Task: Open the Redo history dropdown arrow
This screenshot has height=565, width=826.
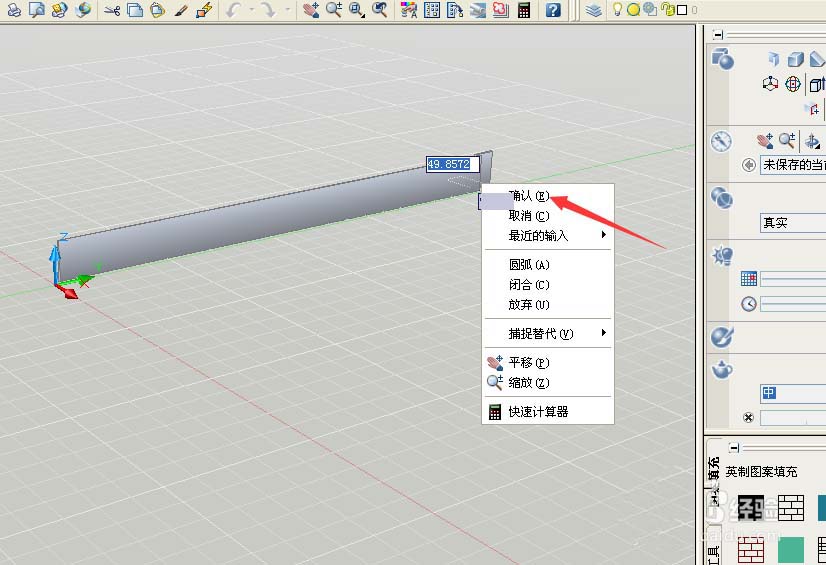Action: click(x=287, y=9)
